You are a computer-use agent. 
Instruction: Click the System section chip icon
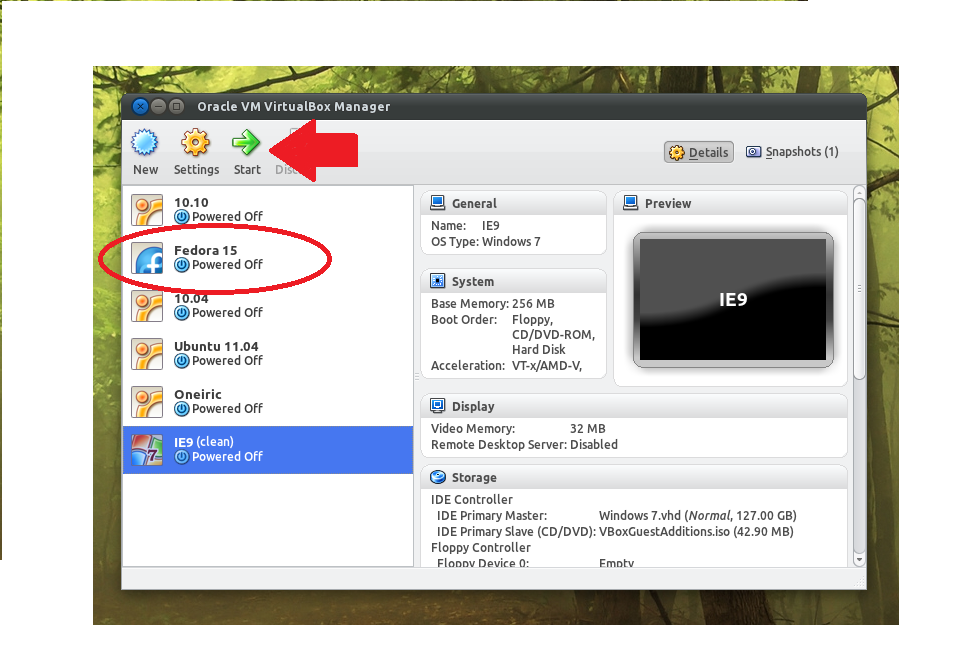(x=438, y=281)
